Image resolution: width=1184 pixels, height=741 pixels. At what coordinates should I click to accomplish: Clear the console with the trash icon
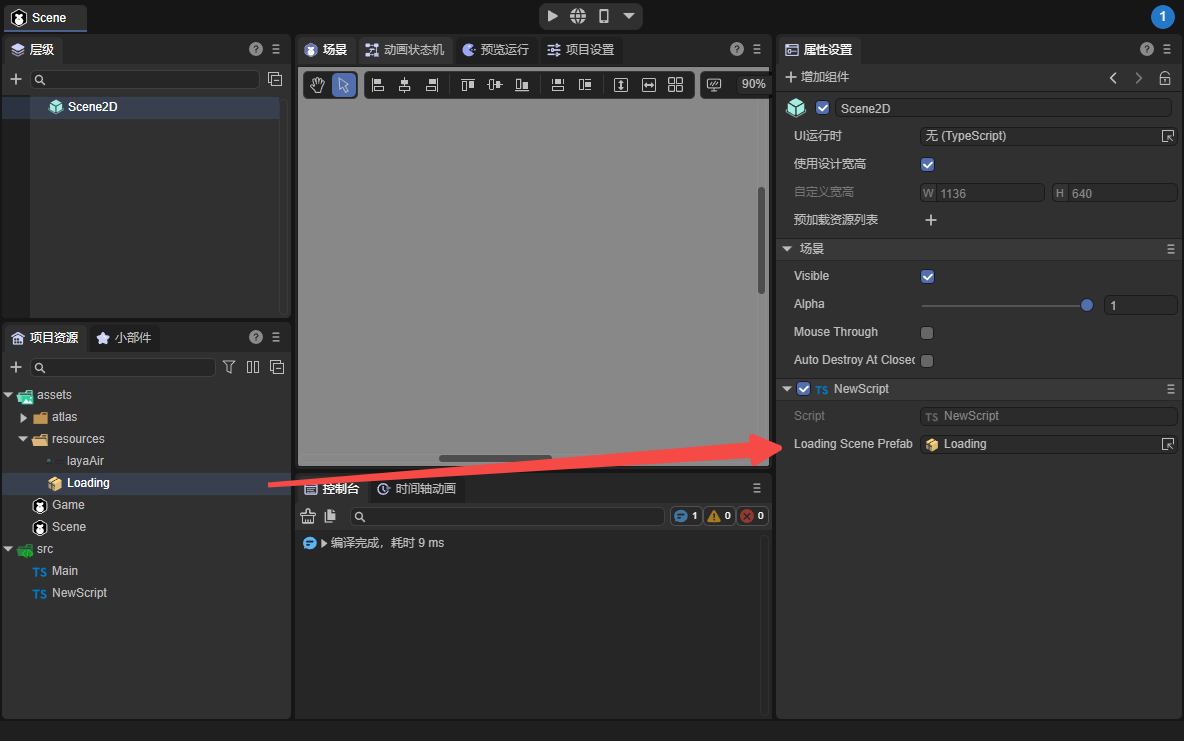pyautogui.click(x=308, y=516)
